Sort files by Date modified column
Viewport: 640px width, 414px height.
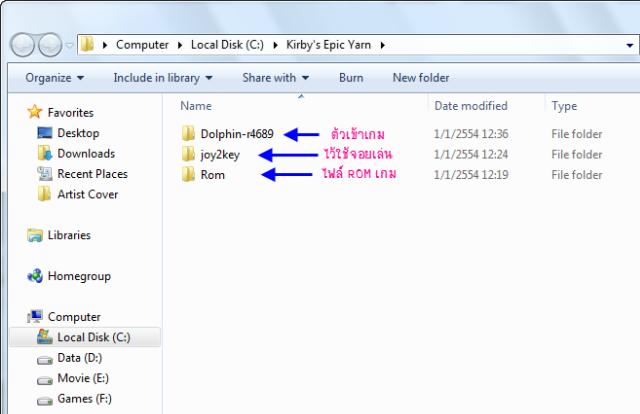(471, 106)
